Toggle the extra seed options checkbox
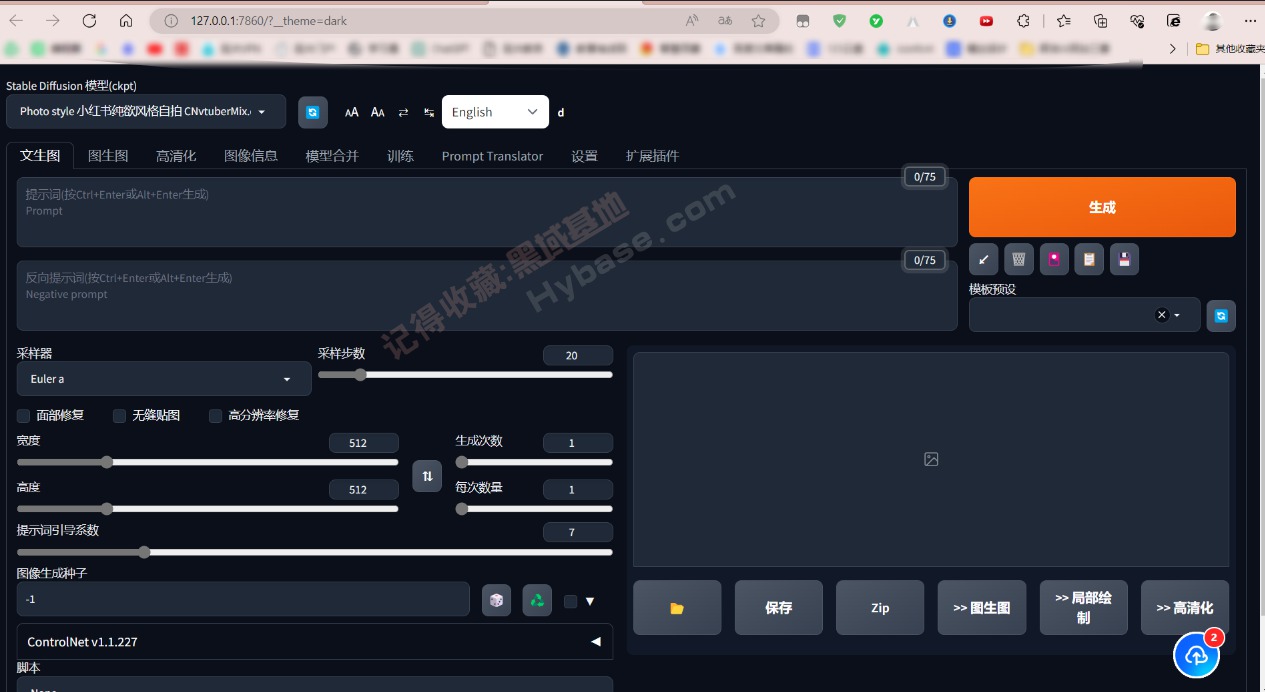 (x=571, y=601)
